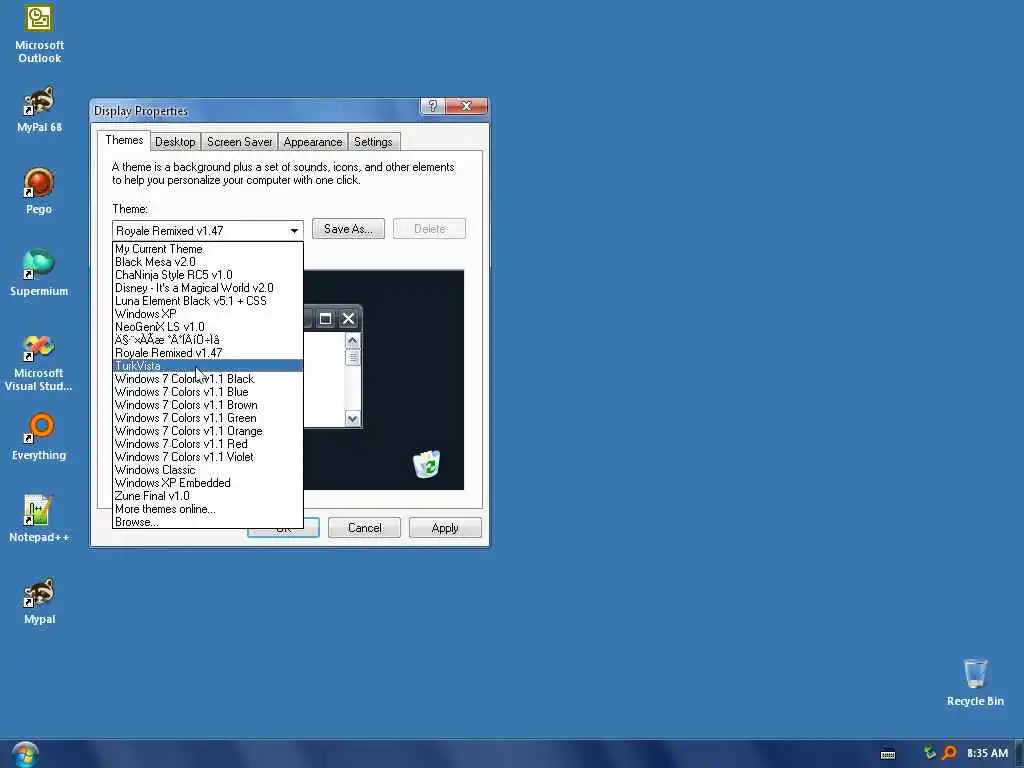This screenshot has width=1024, height=768.
Task: Choose Windows 7 Colors v1.1 Green
Action: point(208,418)
